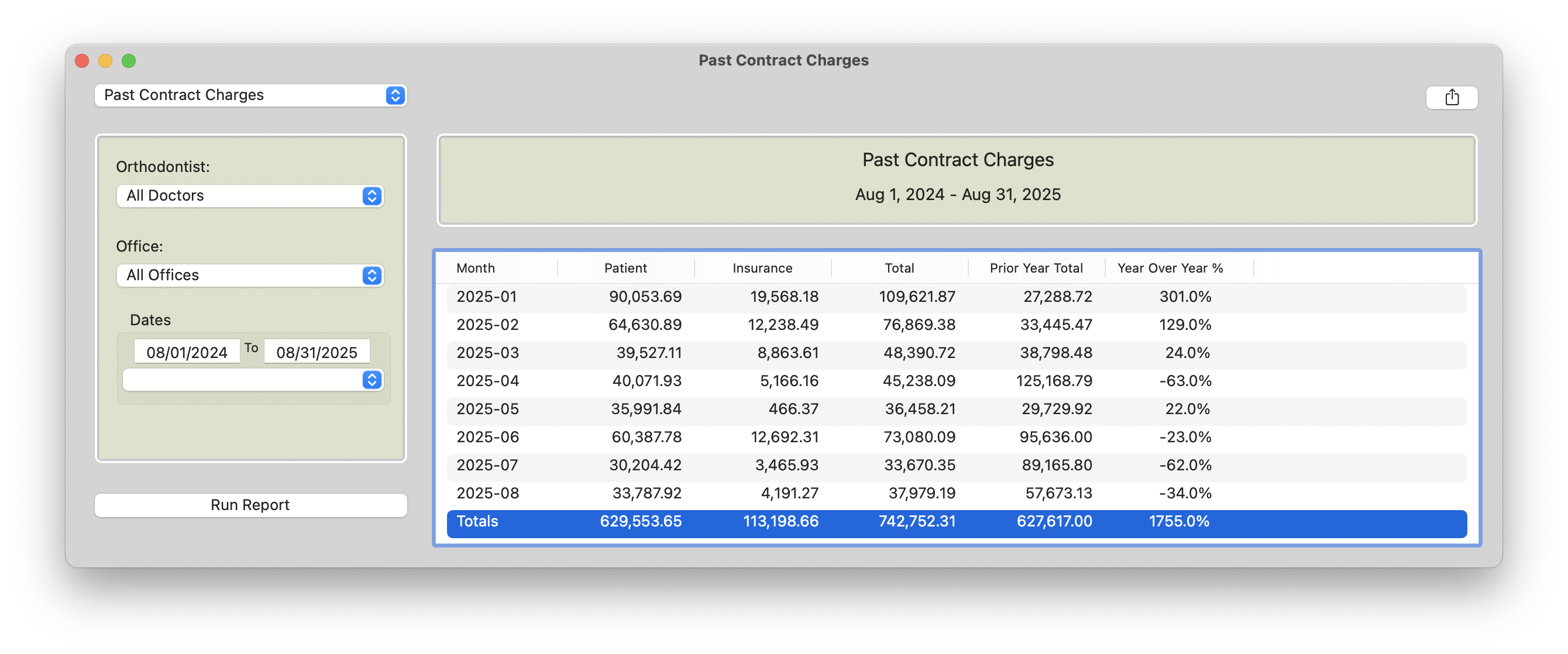Sort by the Prior Year Total header
The height and width of the screenshot is (654, 1568).
1036,268
